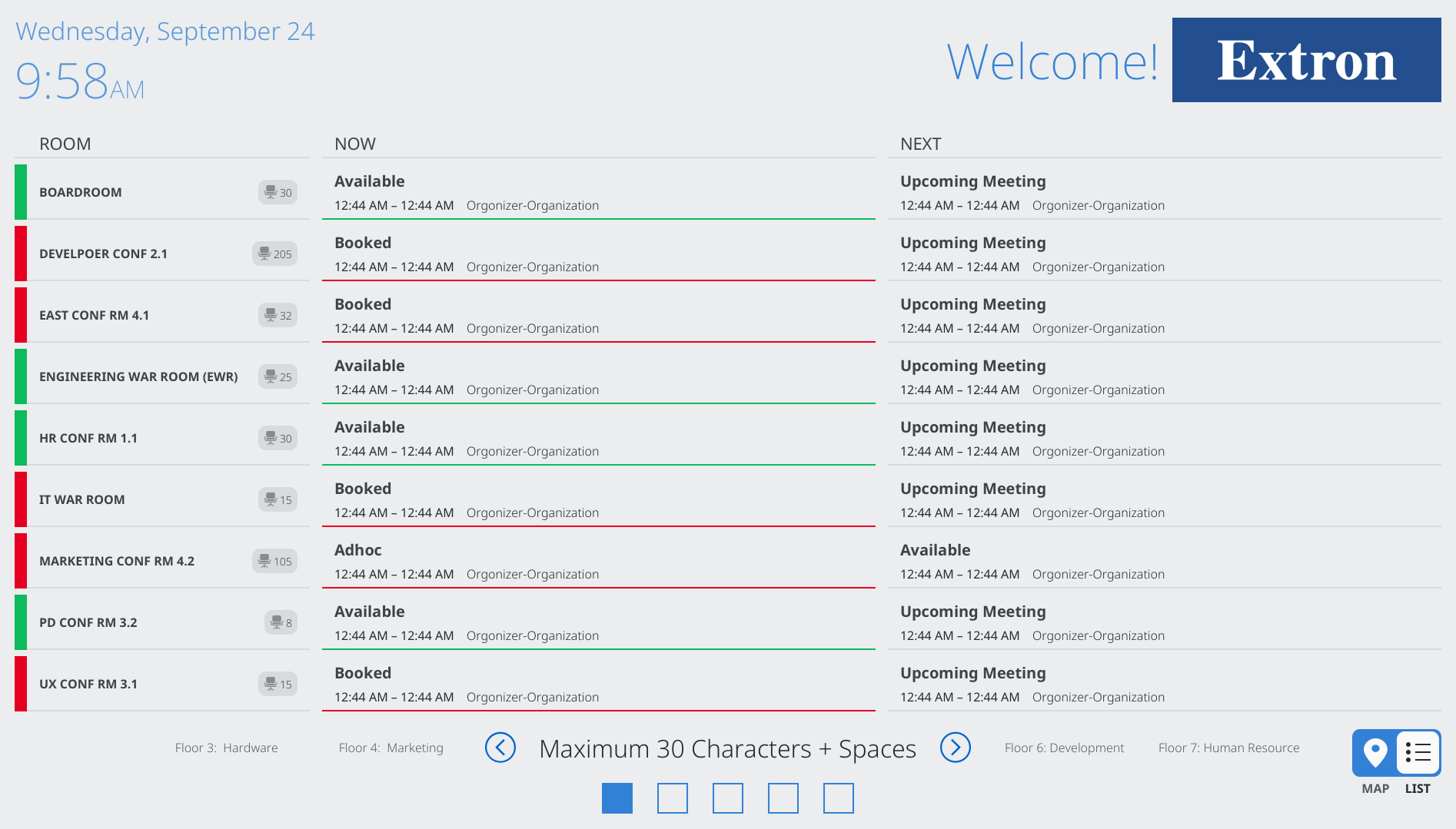Open Engineering War Room (EWR) row
1456x829 pixels.
coord(138,377)
